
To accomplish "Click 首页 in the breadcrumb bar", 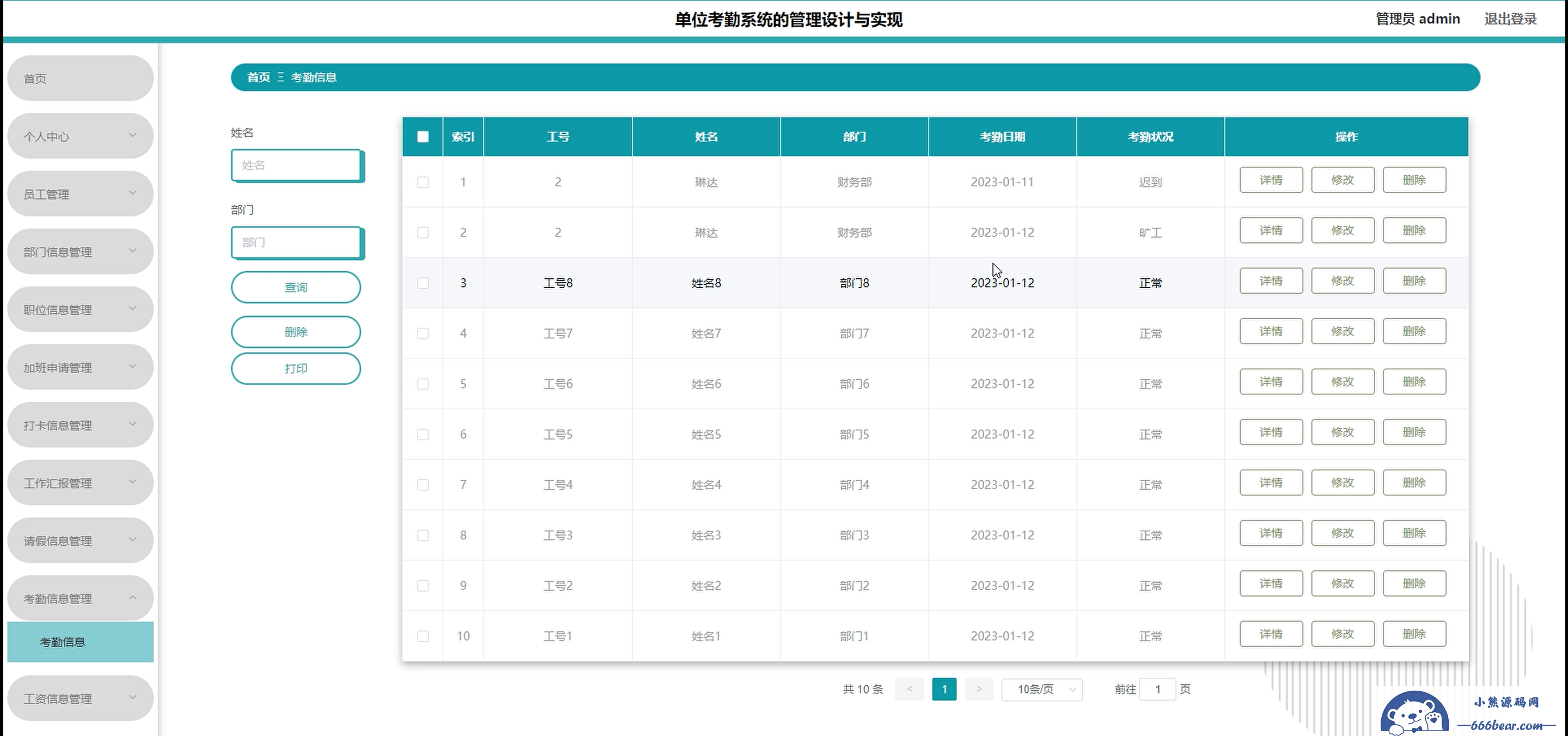I will pos(259,77).
